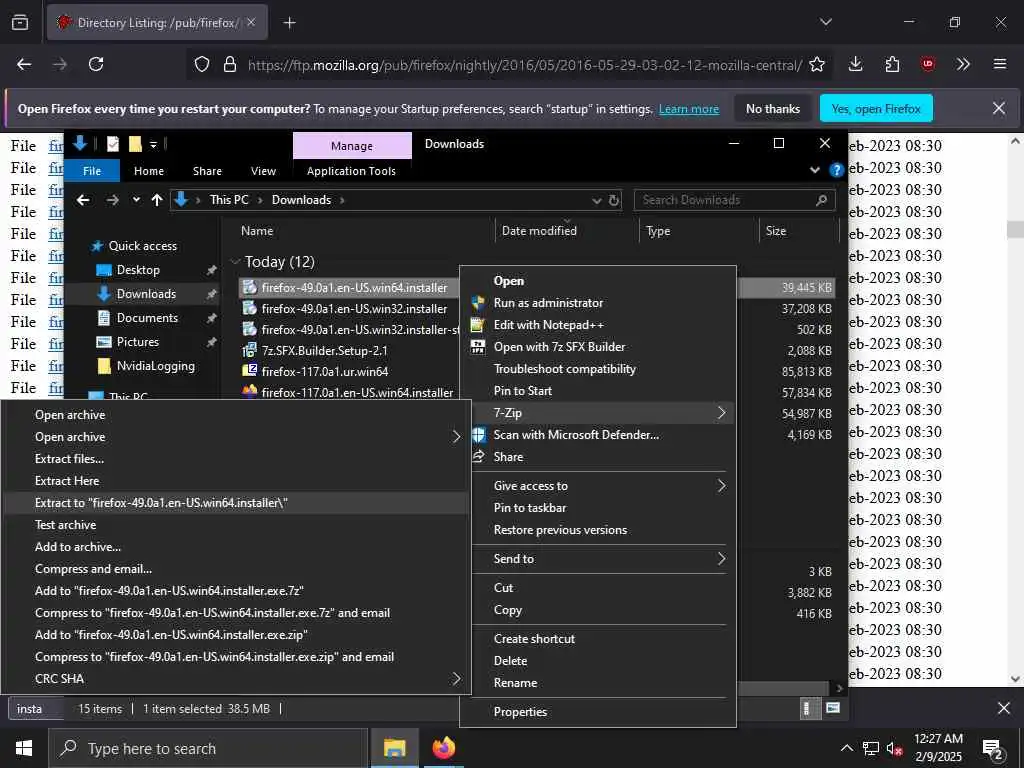The image size is (1024, 768).
Task: Click the 7z.SFX.Builder.Setup-2.1 file icon
Action: [x=249, y=350]
